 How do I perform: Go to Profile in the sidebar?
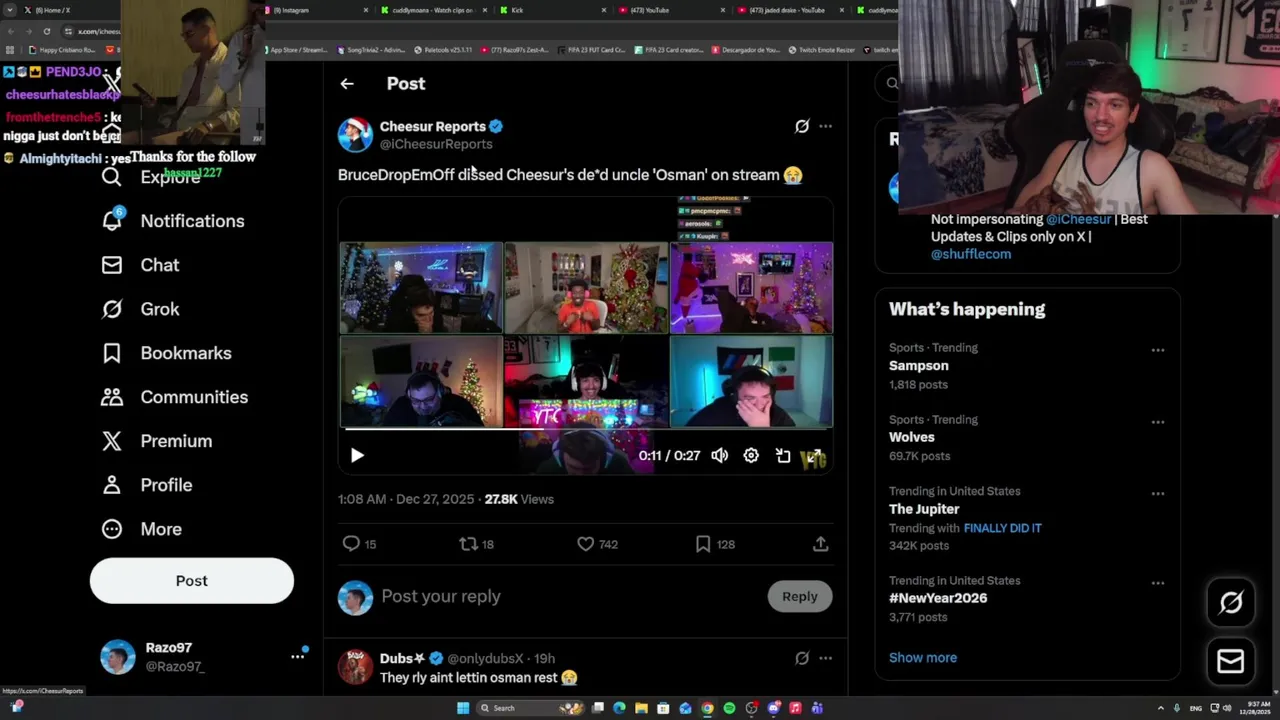click(146, 485)
